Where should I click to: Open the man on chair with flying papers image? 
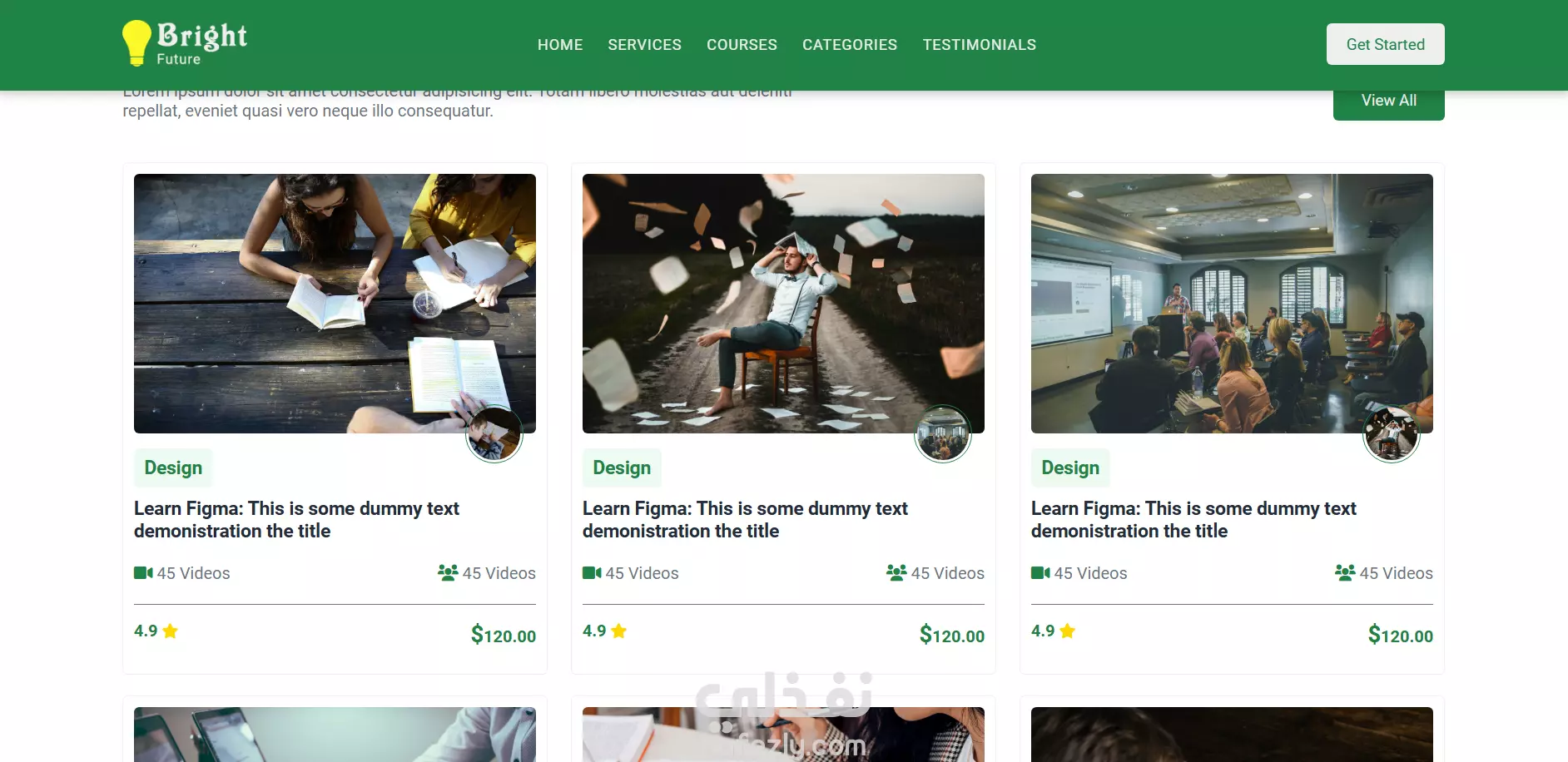click(783, 304)
